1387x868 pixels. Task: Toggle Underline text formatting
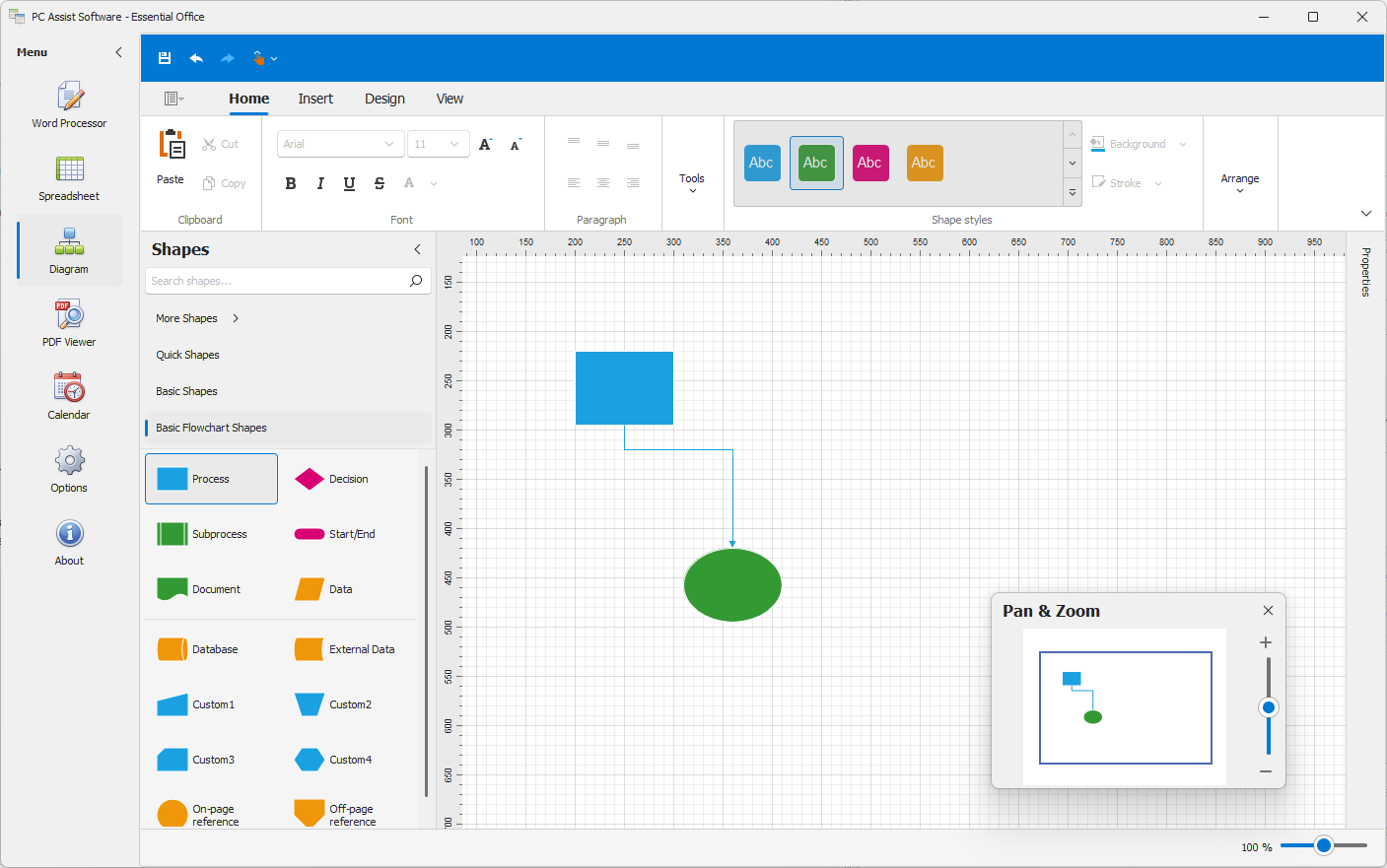point(349,183)
